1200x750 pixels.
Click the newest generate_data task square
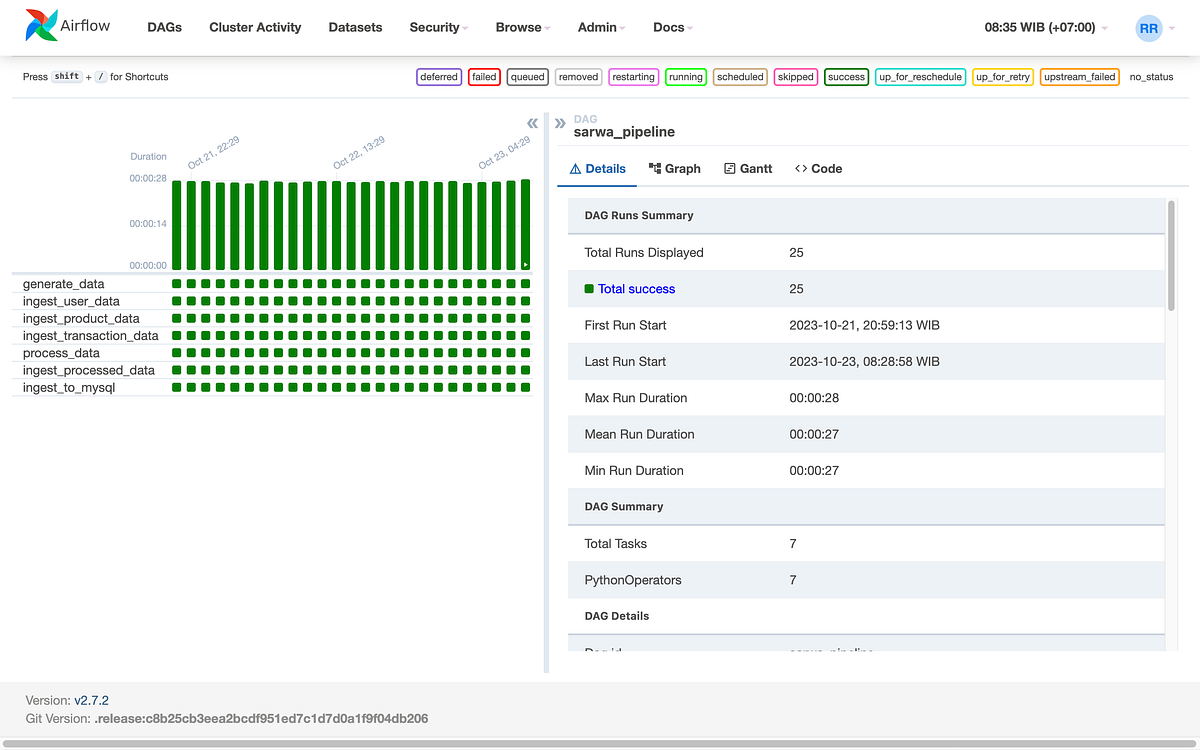pyautogui.click(x=525, y=284)
